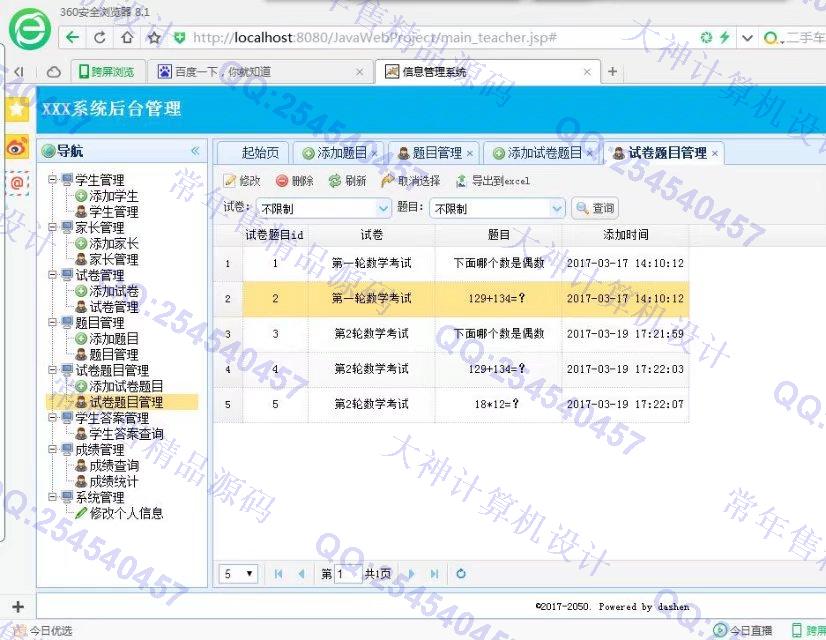Close the 试卷题目管理 panel tab
The width and height of the screenshot is (826, 640).
click(x=714, y=153)
